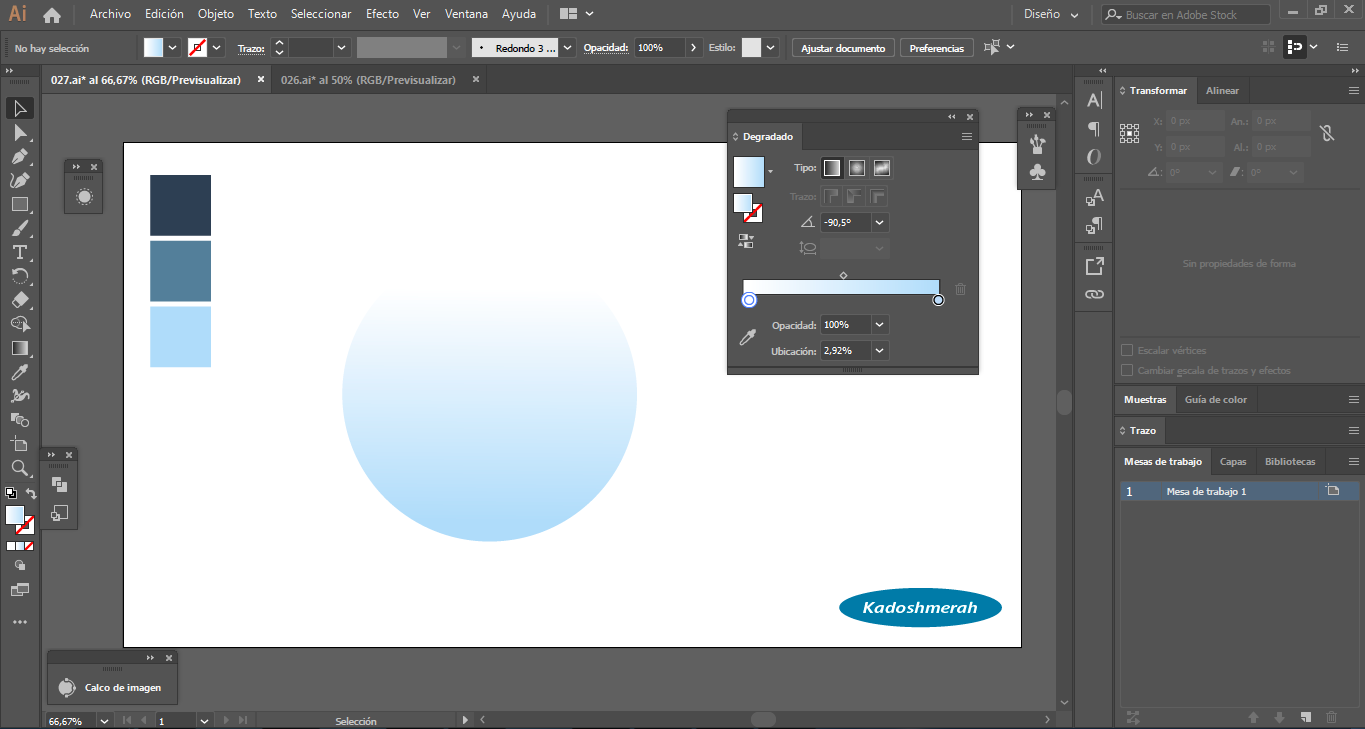The image size is (1365, 729).
Task: Pick color with Degradado panel eyedropper
Action: [x=746, y=338]
